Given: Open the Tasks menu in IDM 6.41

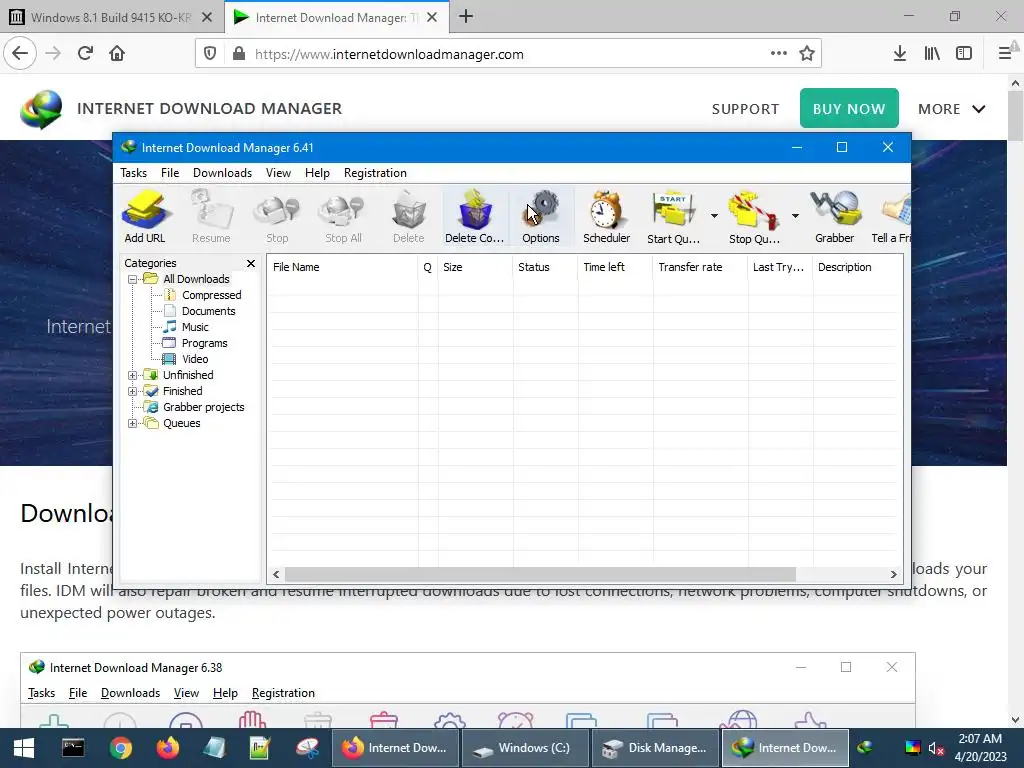Looking at the screenshot, I should point(133,173).
